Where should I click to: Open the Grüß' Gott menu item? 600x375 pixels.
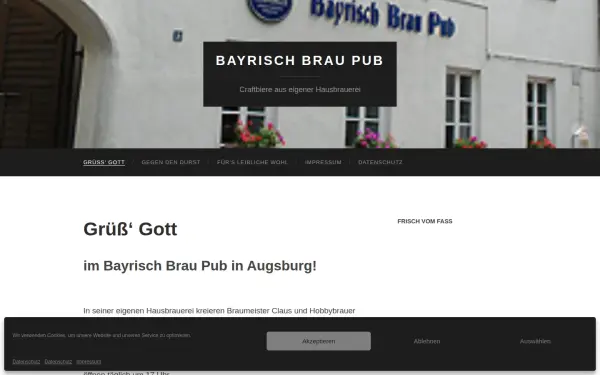(104, 162)
